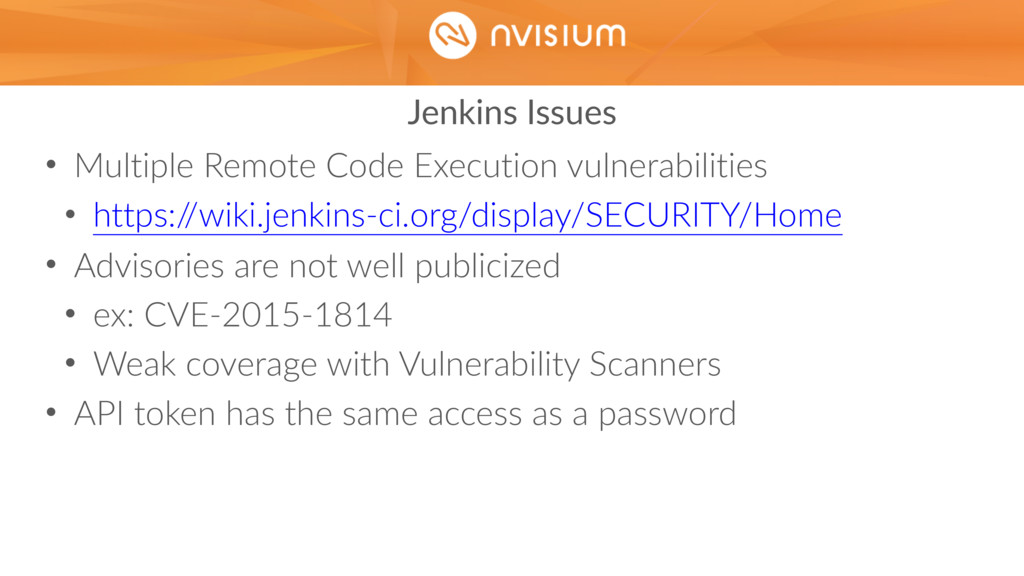This screenshot has width=1024, height=576.
Task: Click the bullet dot before 'Advisories'
Action: 52,265
